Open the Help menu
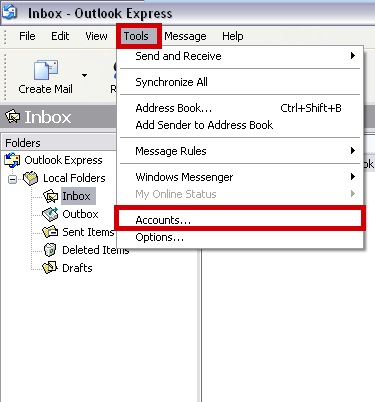 pyautogui.click(x=233, y=36)
